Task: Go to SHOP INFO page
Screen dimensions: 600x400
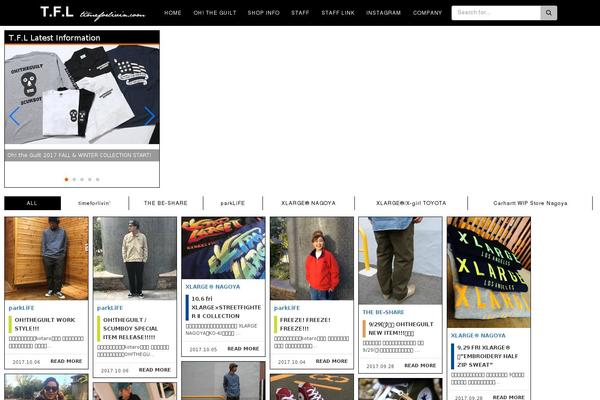Action: point(263,13)
